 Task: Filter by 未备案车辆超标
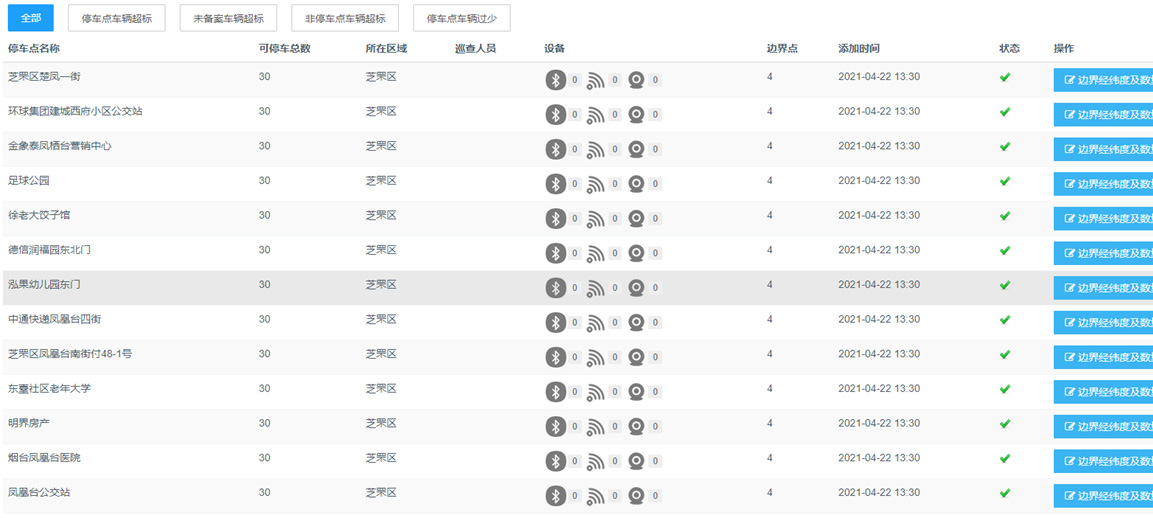229,18
